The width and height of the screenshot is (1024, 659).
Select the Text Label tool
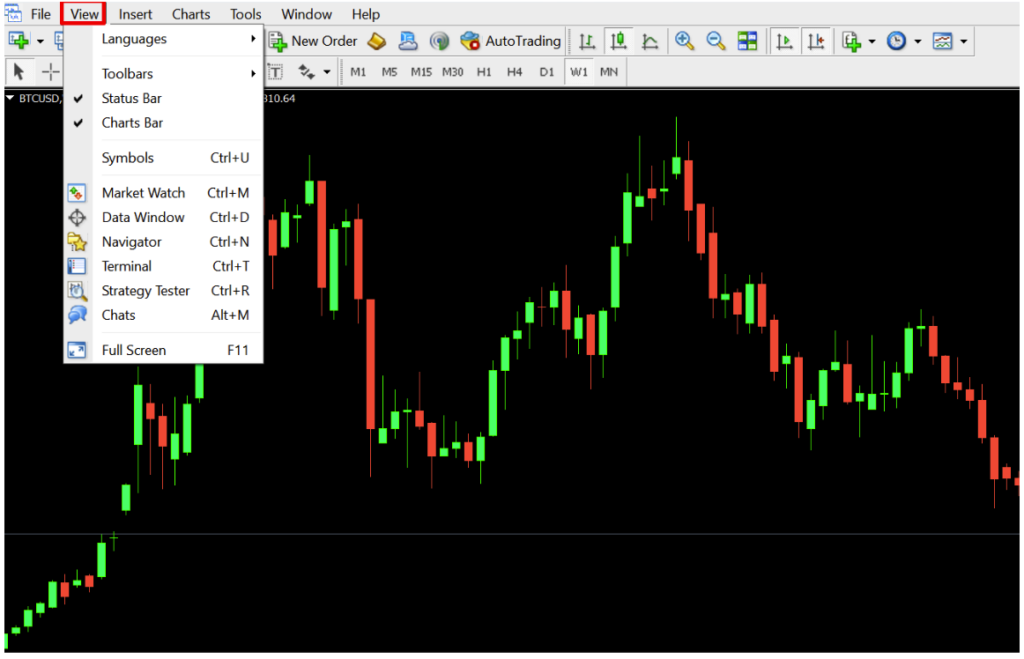coord(276,72)
